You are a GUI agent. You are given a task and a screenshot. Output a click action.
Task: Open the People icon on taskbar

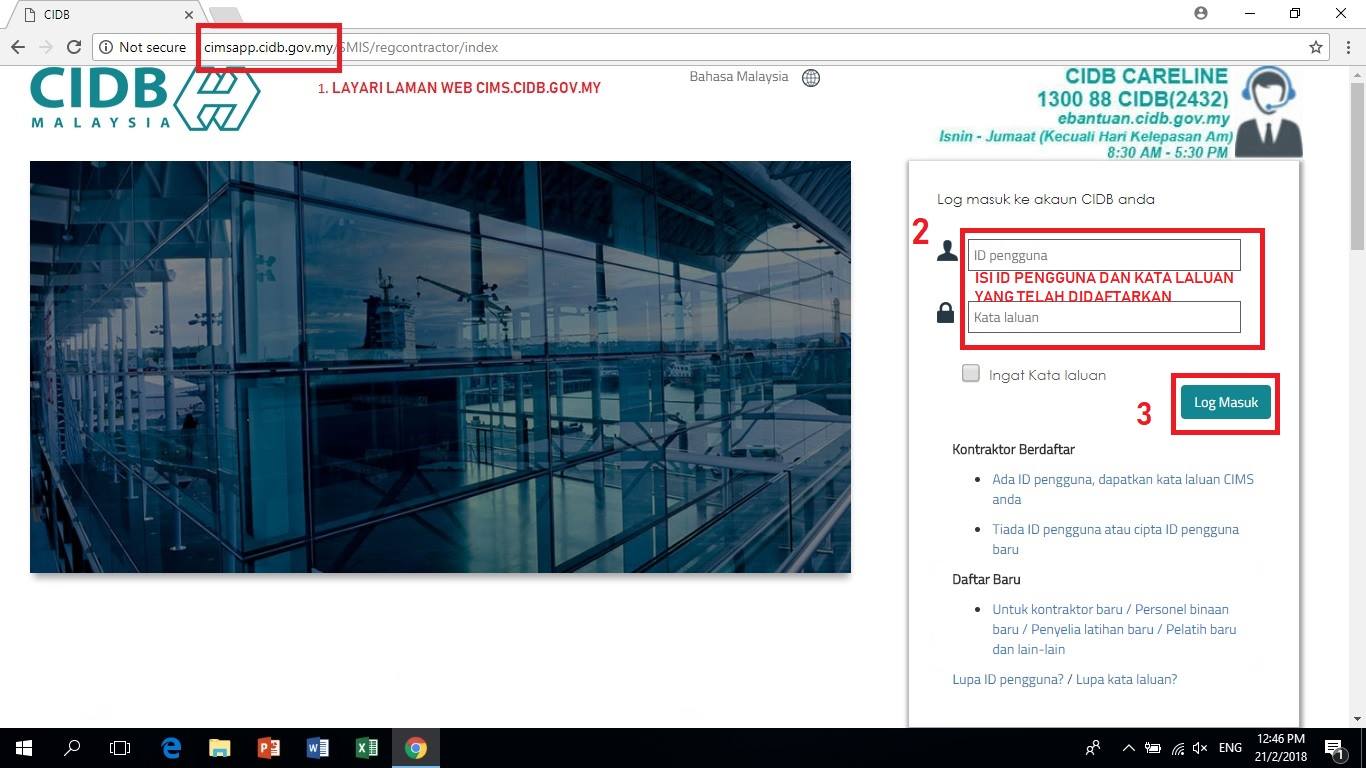1093,748
